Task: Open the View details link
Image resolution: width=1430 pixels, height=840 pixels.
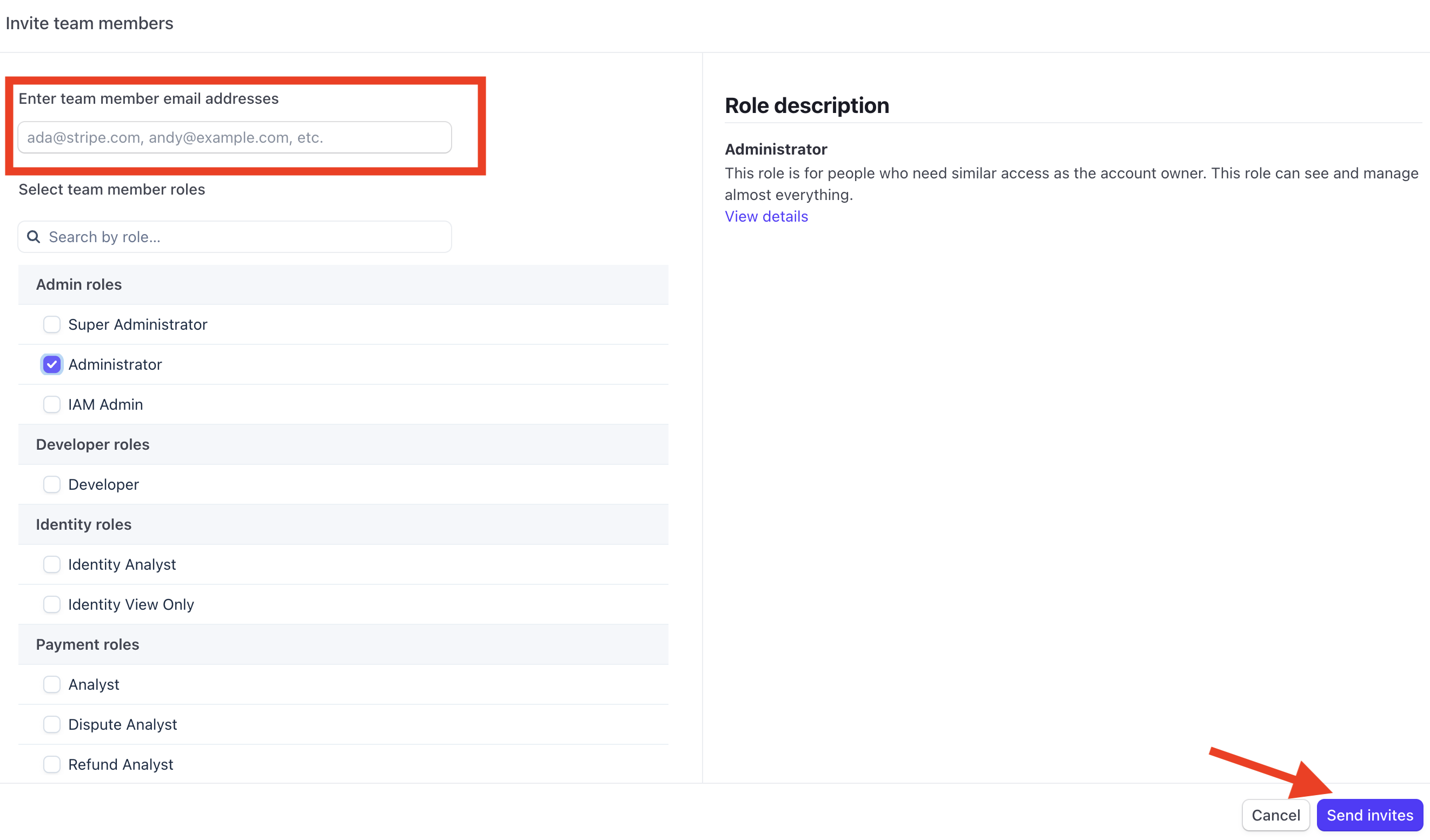Action: tap(766, 217)
